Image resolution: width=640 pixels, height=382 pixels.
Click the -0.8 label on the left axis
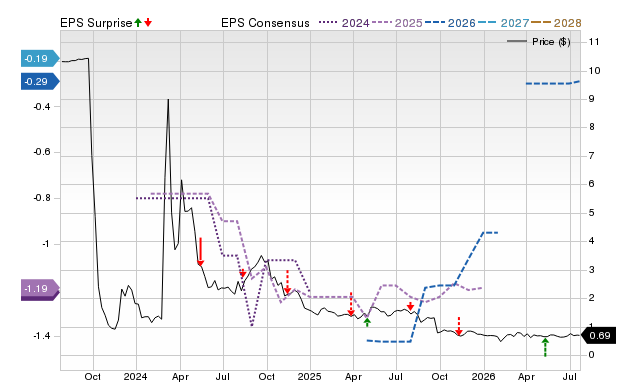pos(42,198)
